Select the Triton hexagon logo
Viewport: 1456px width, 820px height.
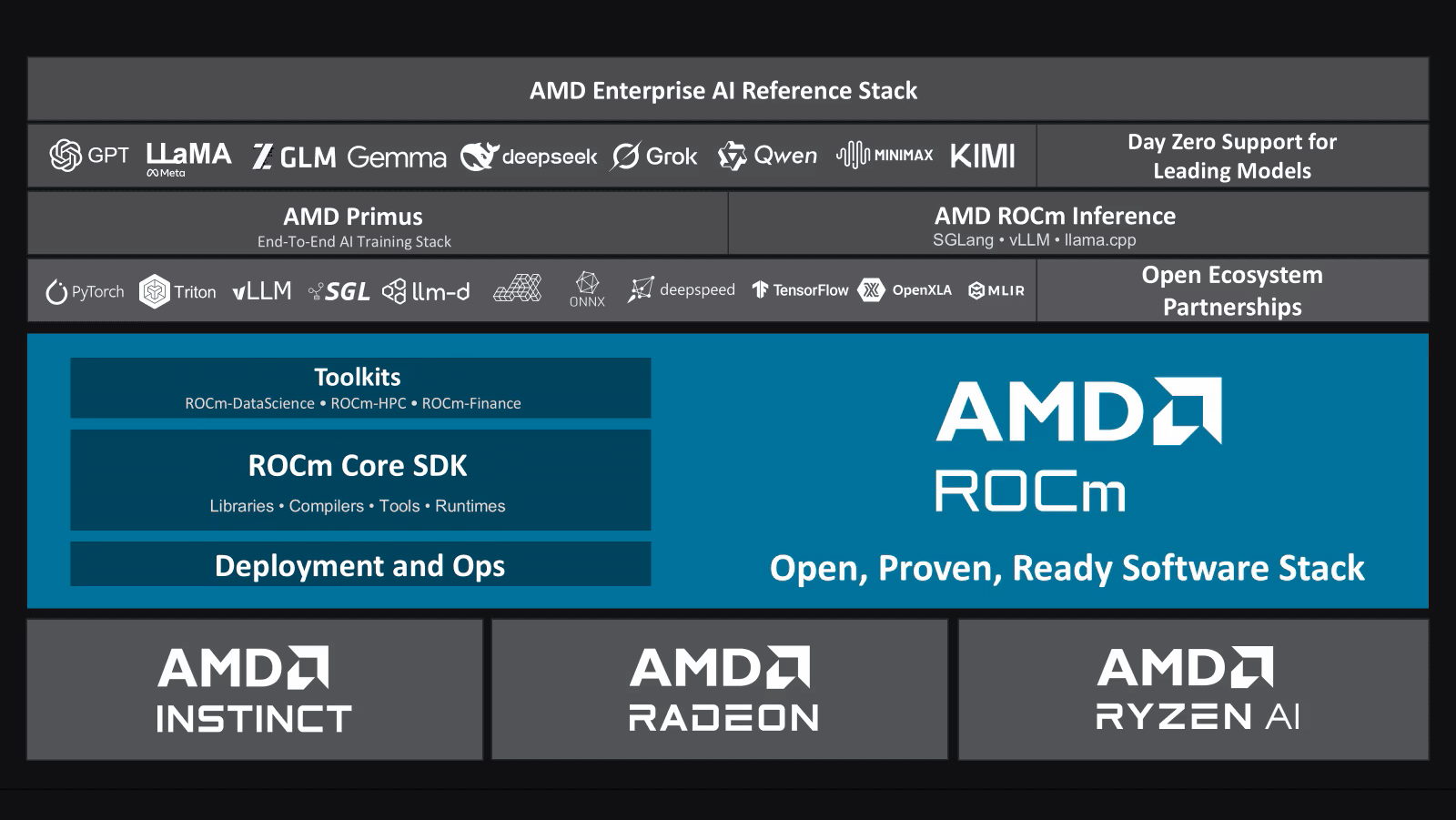(177, 291)
